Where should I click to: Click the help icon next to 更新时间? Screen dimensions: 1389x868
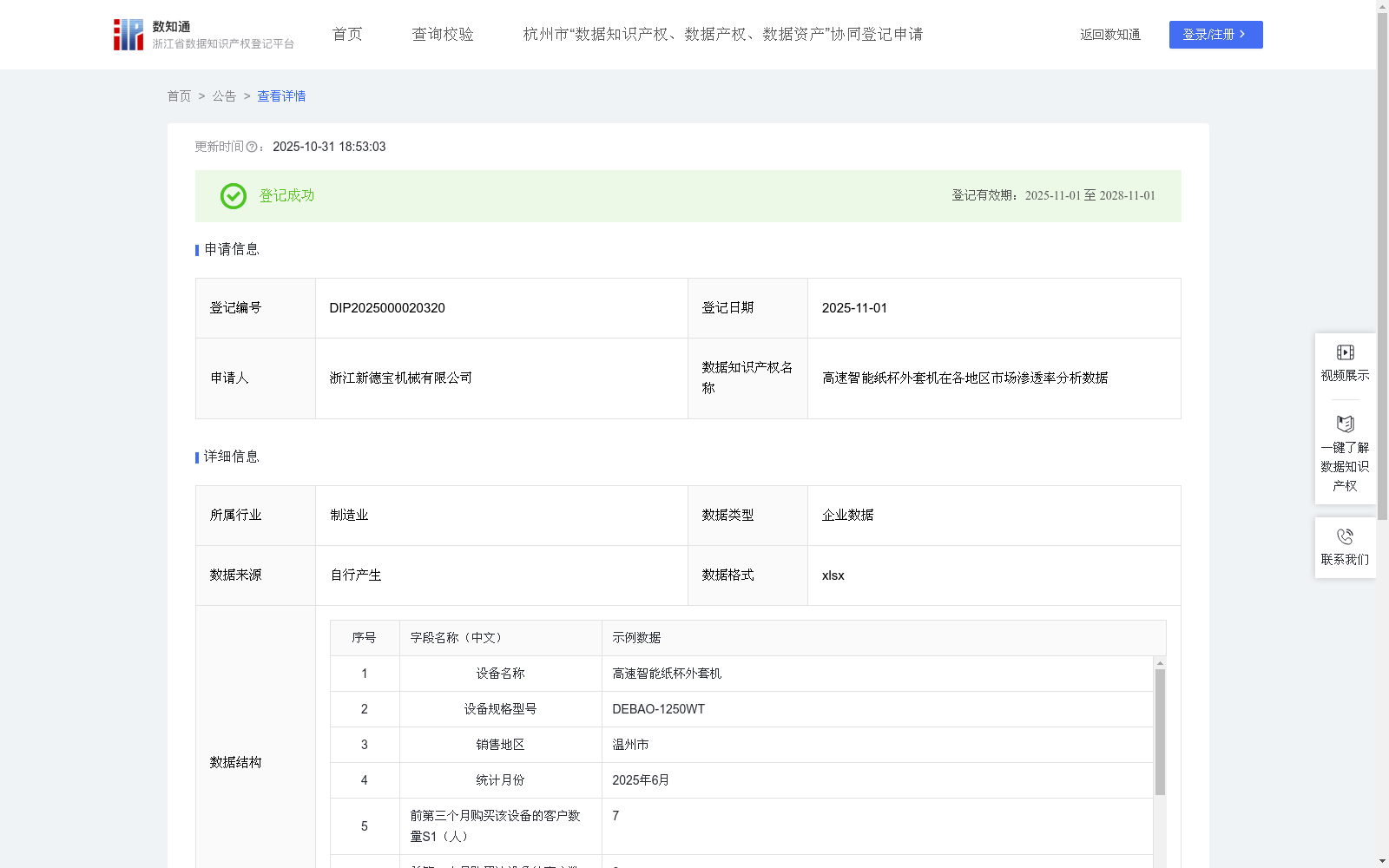coord(252,148)
